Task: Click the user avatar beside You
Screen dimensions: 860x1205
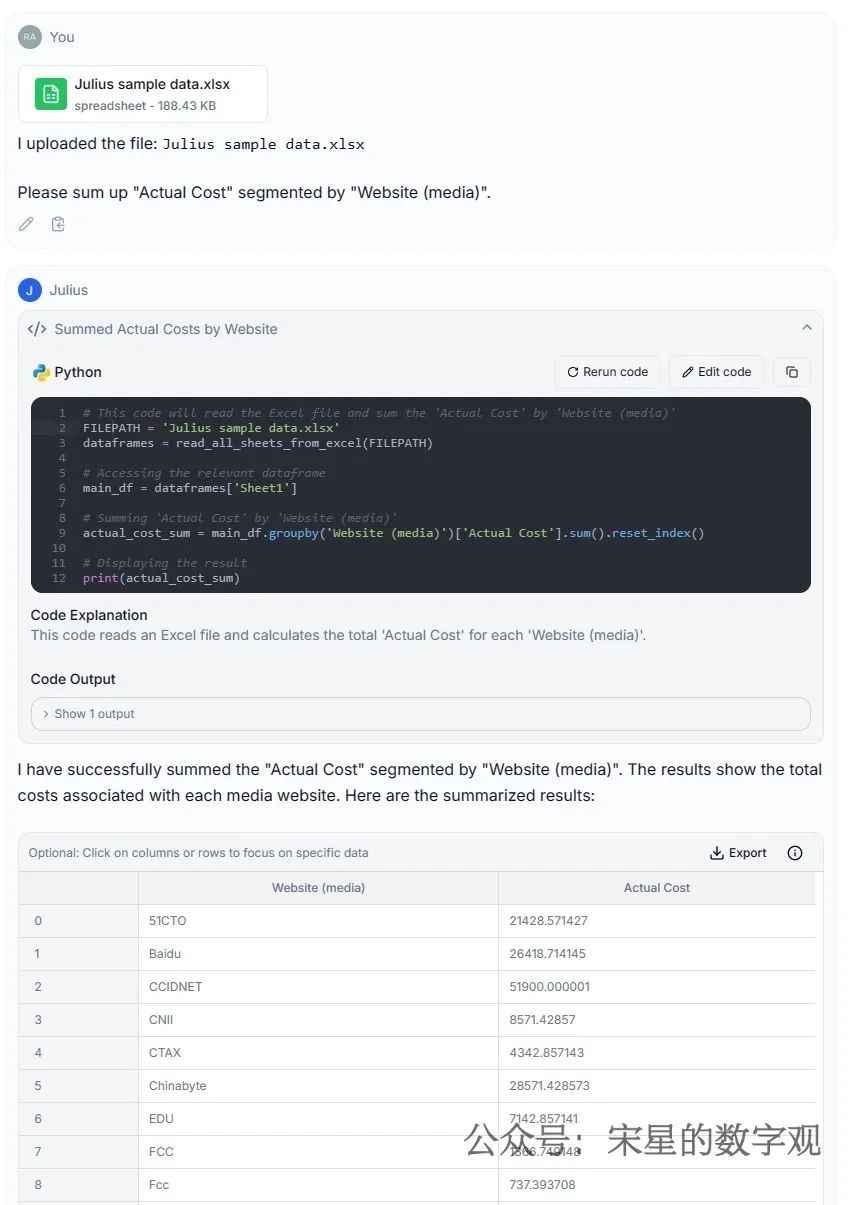Action: [x=30, y=37]
